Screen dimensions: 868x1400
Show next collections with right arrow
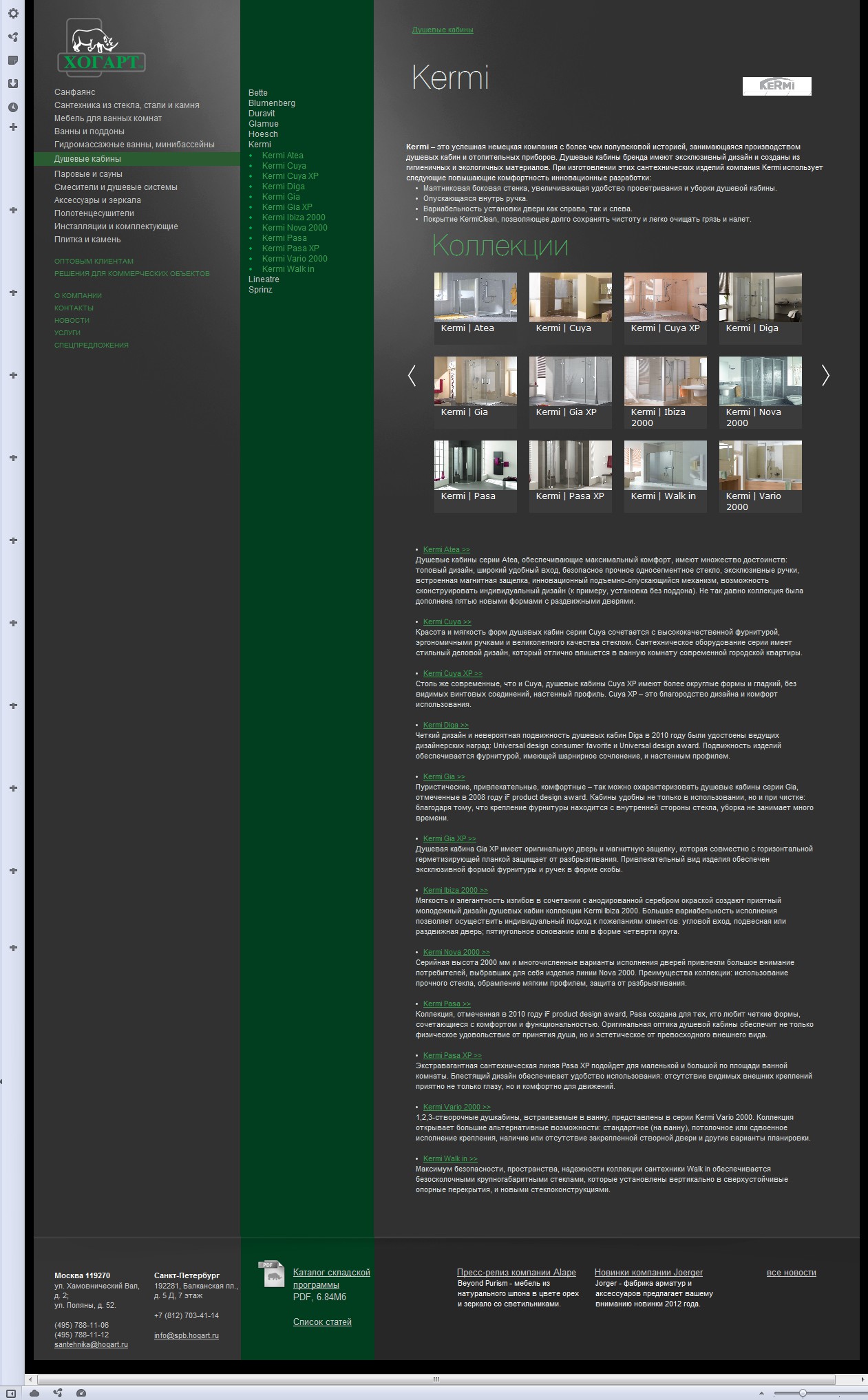825,375
